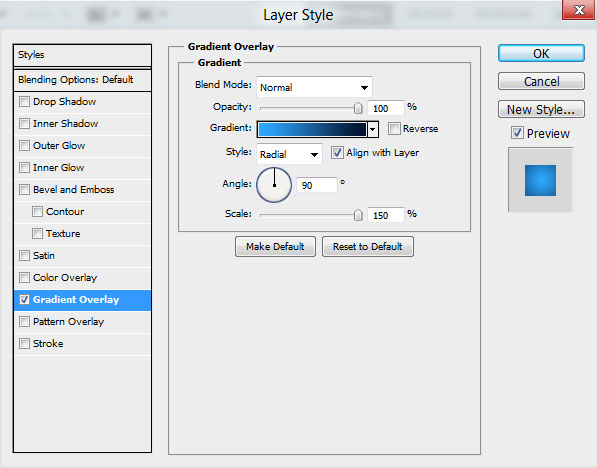Click the New Style... button

tap(541, 109)
